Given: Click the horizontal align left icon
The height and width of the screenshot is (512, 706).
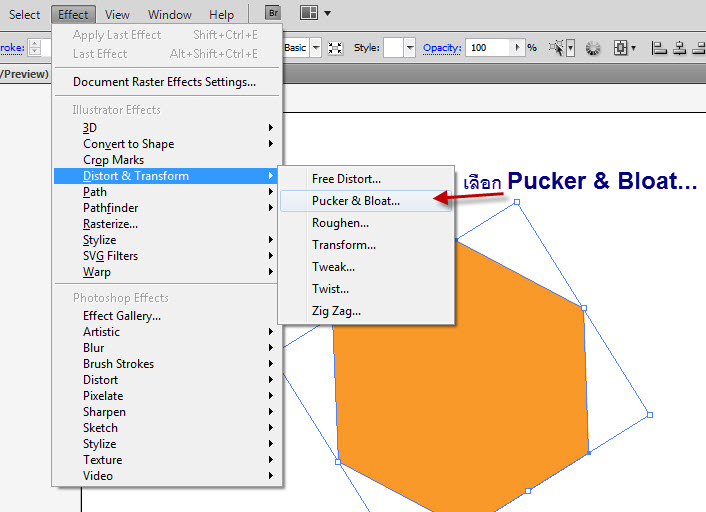Looking at the screenshot, I should [x=659, y=47].
